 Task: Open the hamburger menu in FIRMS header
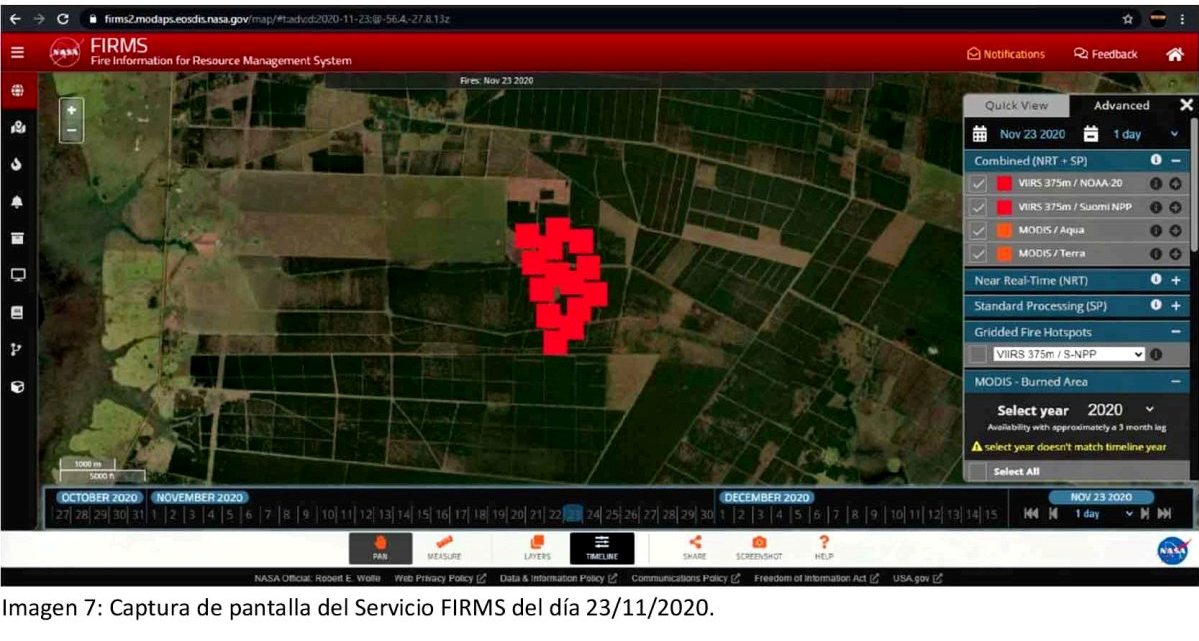(17, 53)
